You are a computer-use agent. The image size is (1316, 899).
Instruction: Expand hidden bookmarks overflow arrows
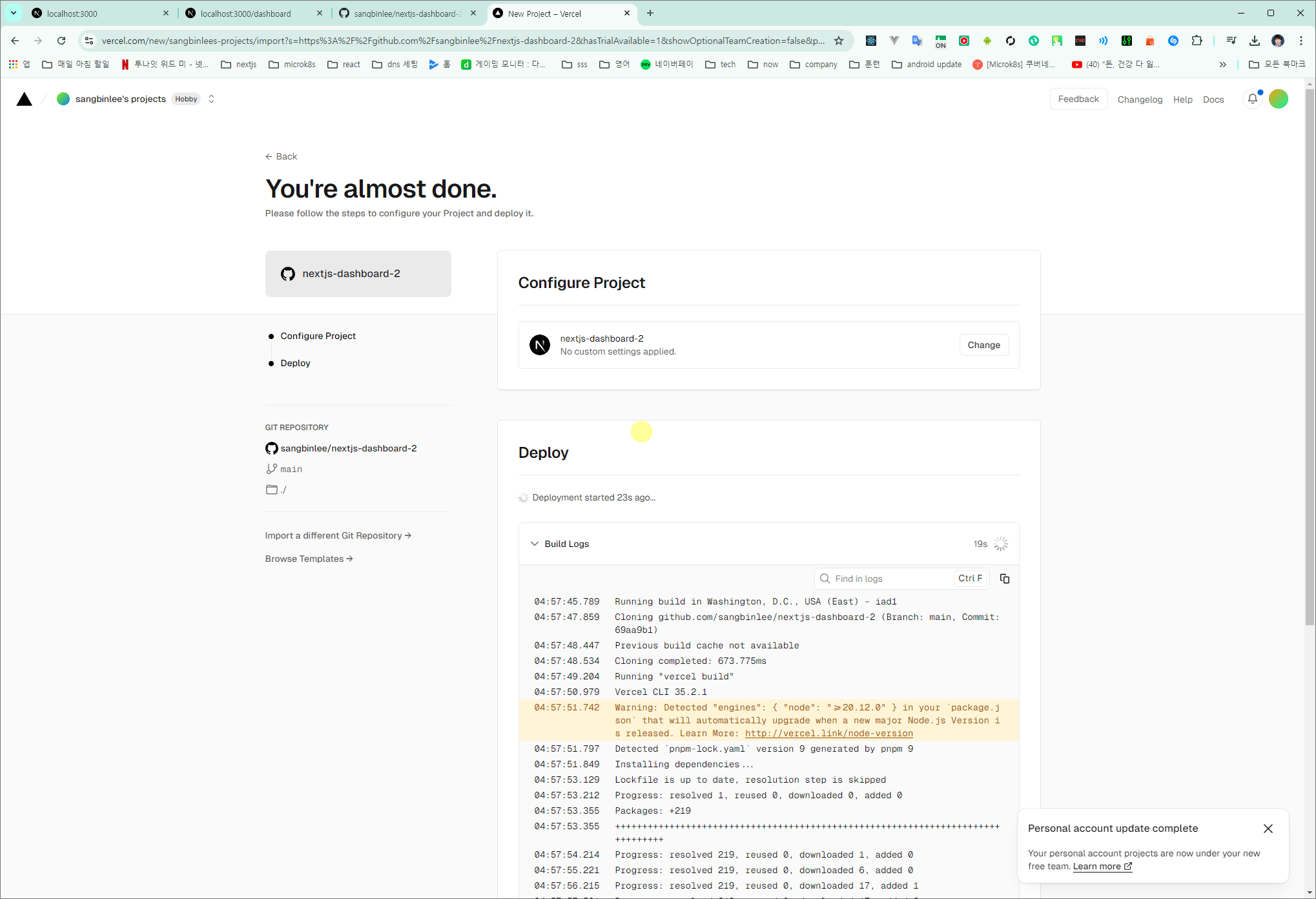click(x=1222, y=65)
